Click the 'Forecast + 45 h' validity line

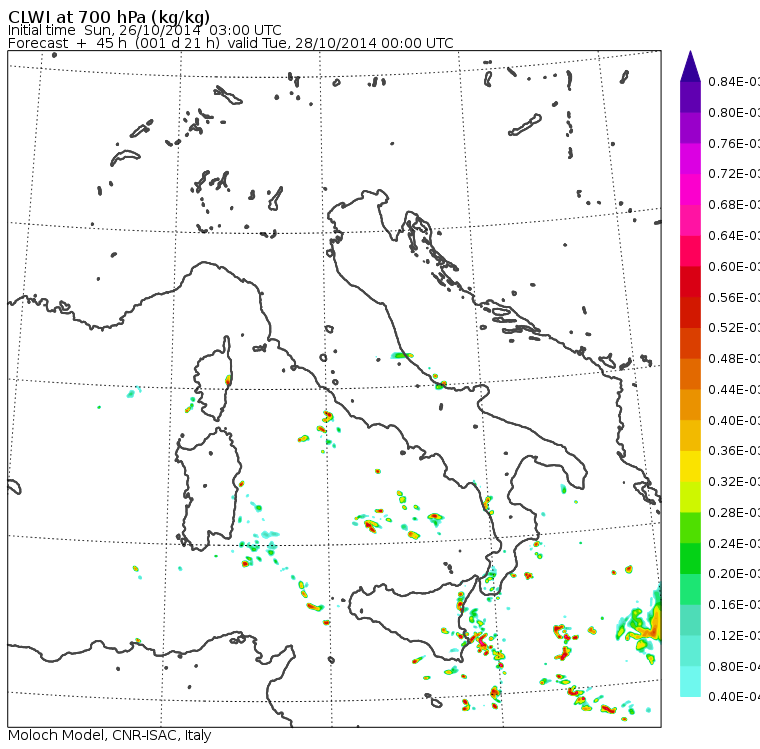231,43
